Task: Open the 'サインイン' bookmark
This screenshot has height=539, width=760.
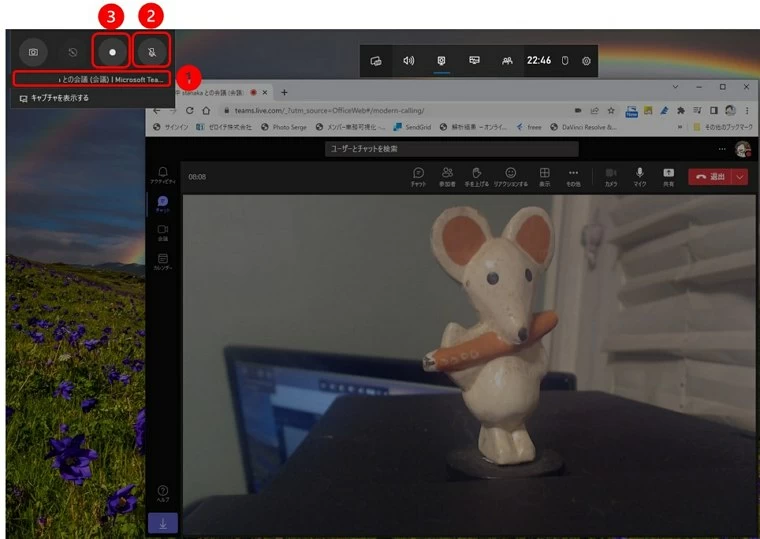Action: coord(171,127)
